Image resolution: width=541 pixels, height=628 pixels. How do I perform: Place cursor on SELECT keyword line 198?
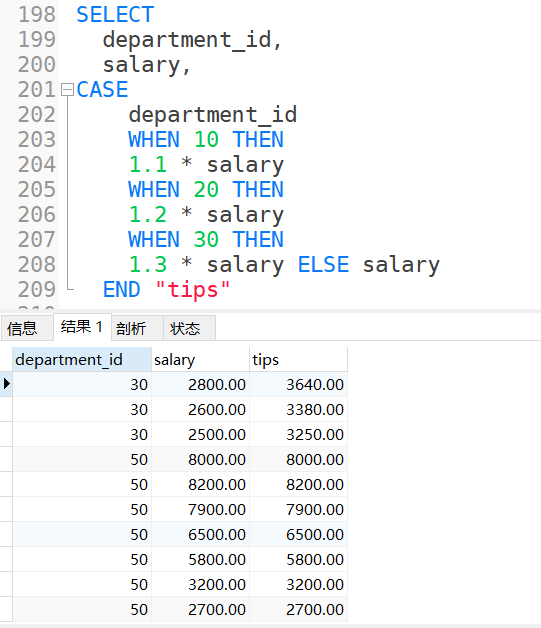point(115,15)
